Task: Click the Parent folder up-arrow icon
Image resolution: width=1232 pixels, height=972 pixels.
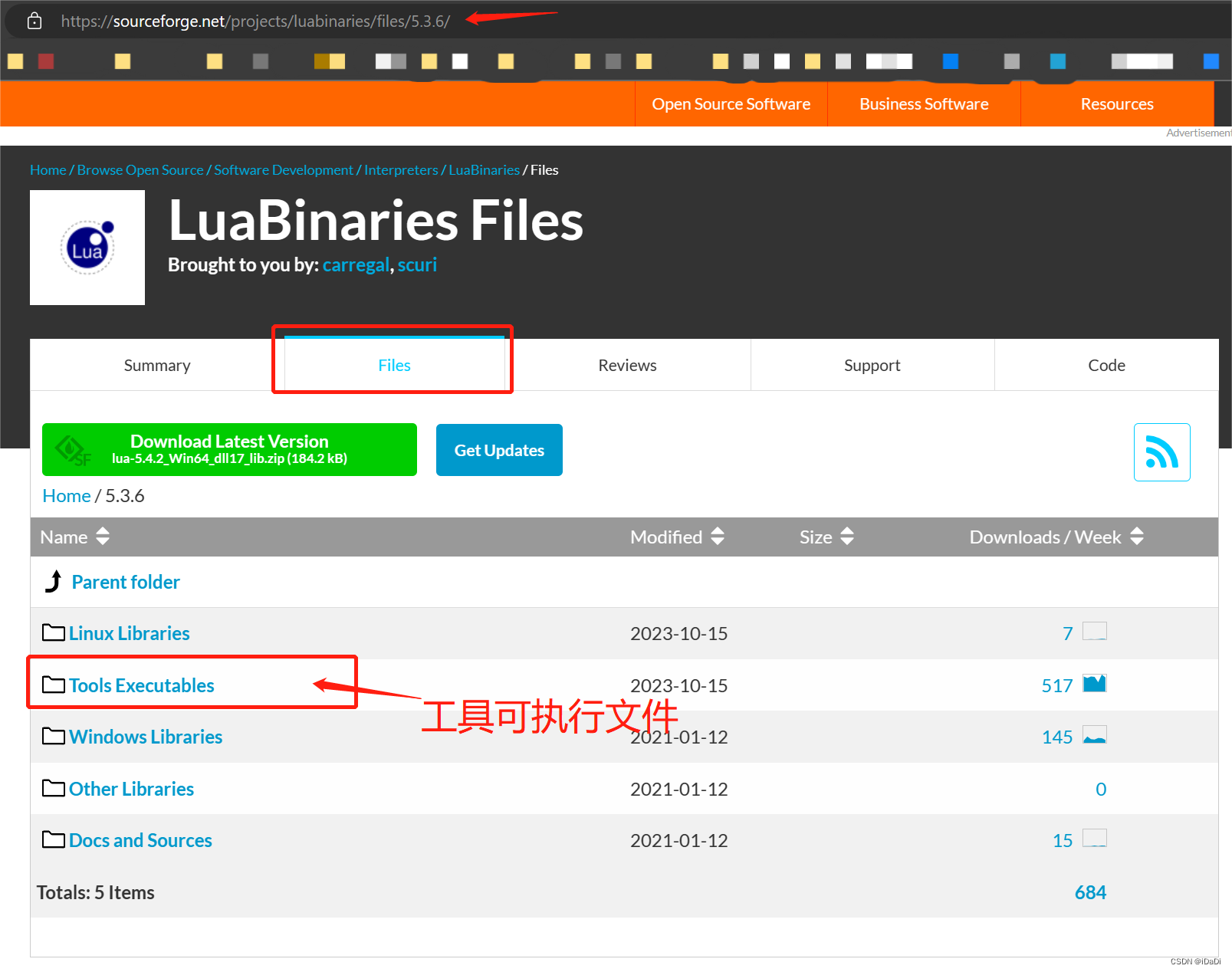Action: tap(52, 580)
